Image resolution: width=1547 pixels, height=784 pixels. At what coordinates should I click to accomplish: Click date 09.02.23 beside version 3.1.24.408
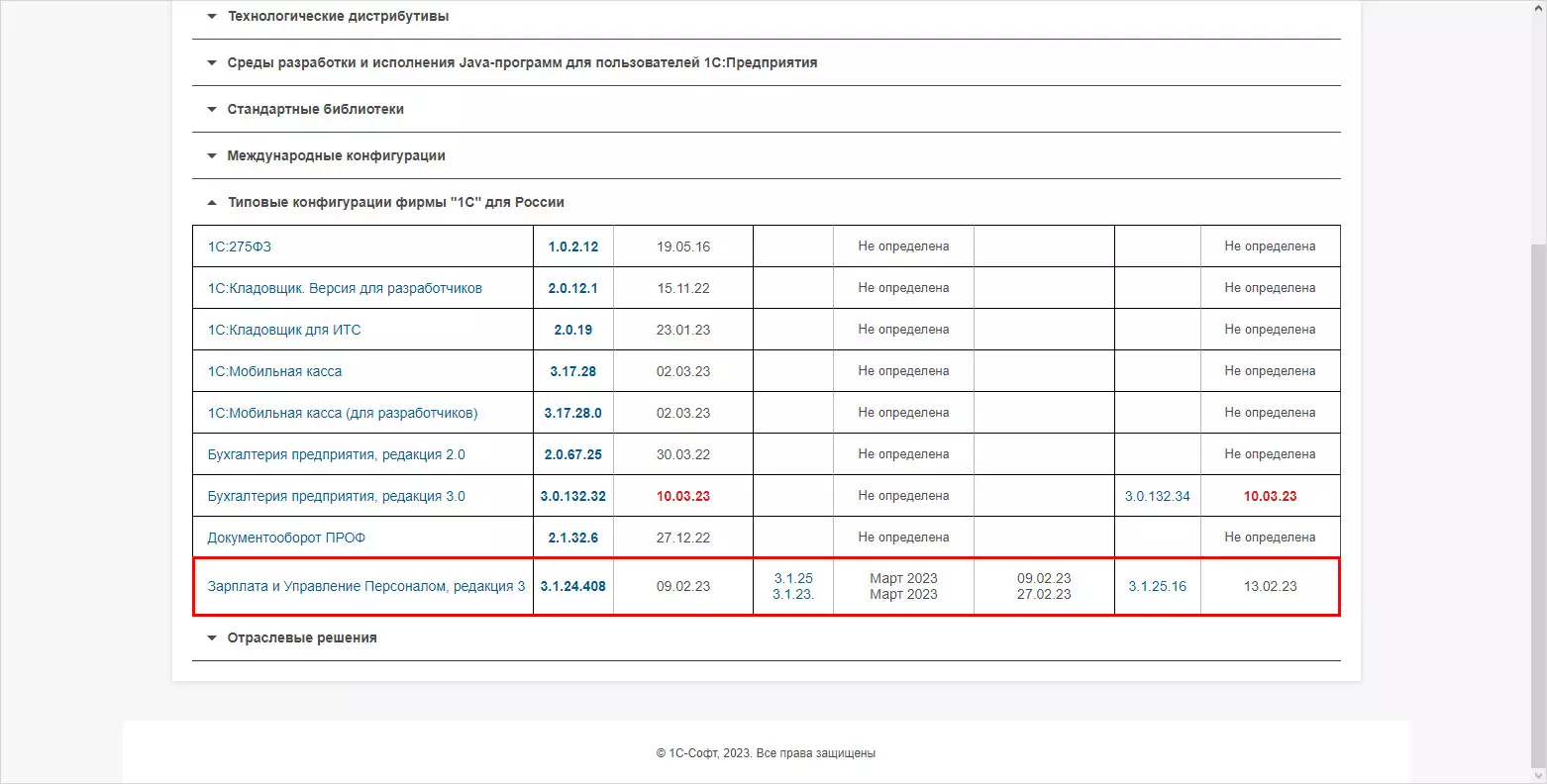click(x=683, y=586)
